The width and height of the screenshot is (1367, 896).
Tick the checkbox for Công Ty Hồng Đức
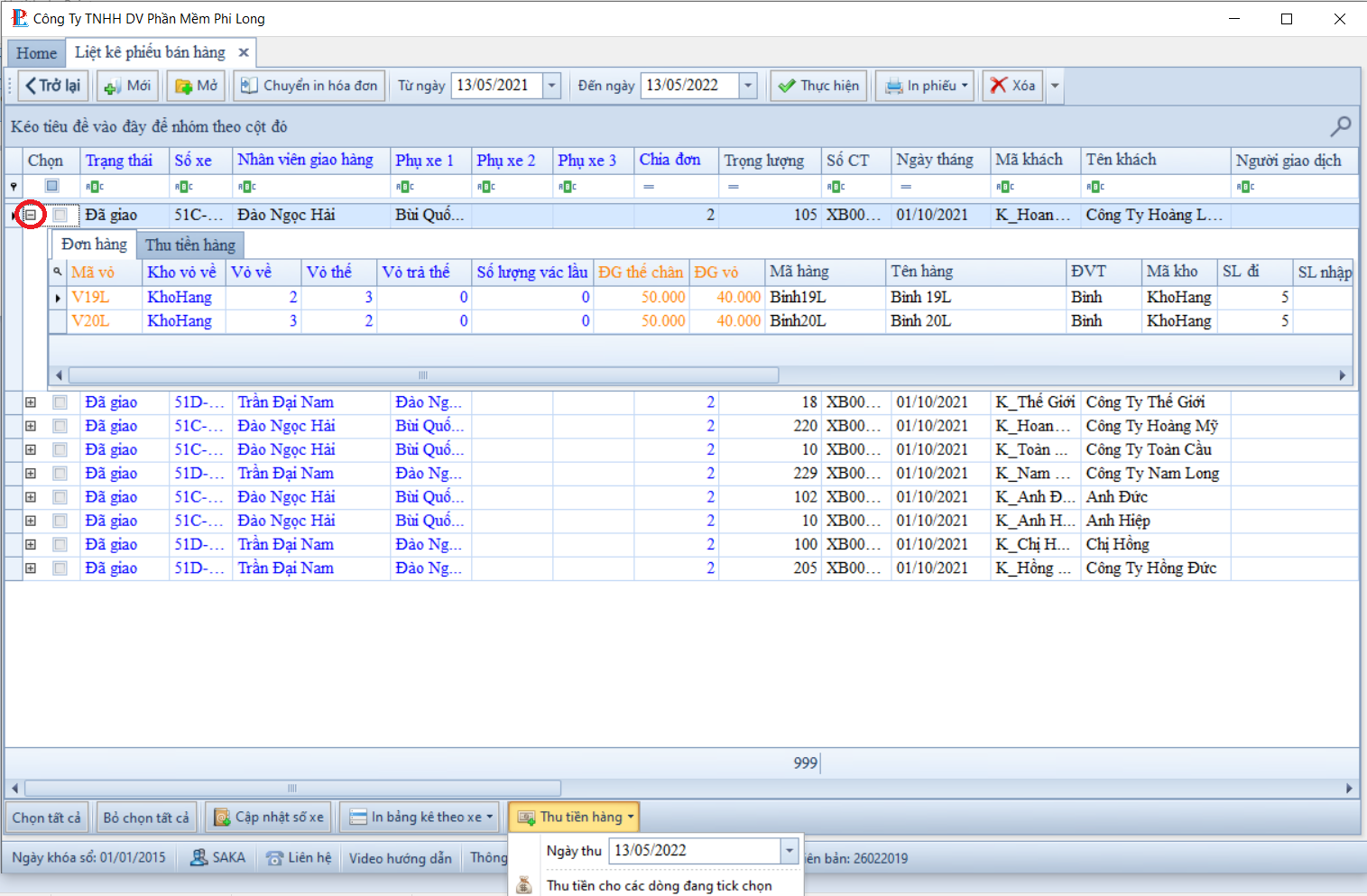point(60,568)
